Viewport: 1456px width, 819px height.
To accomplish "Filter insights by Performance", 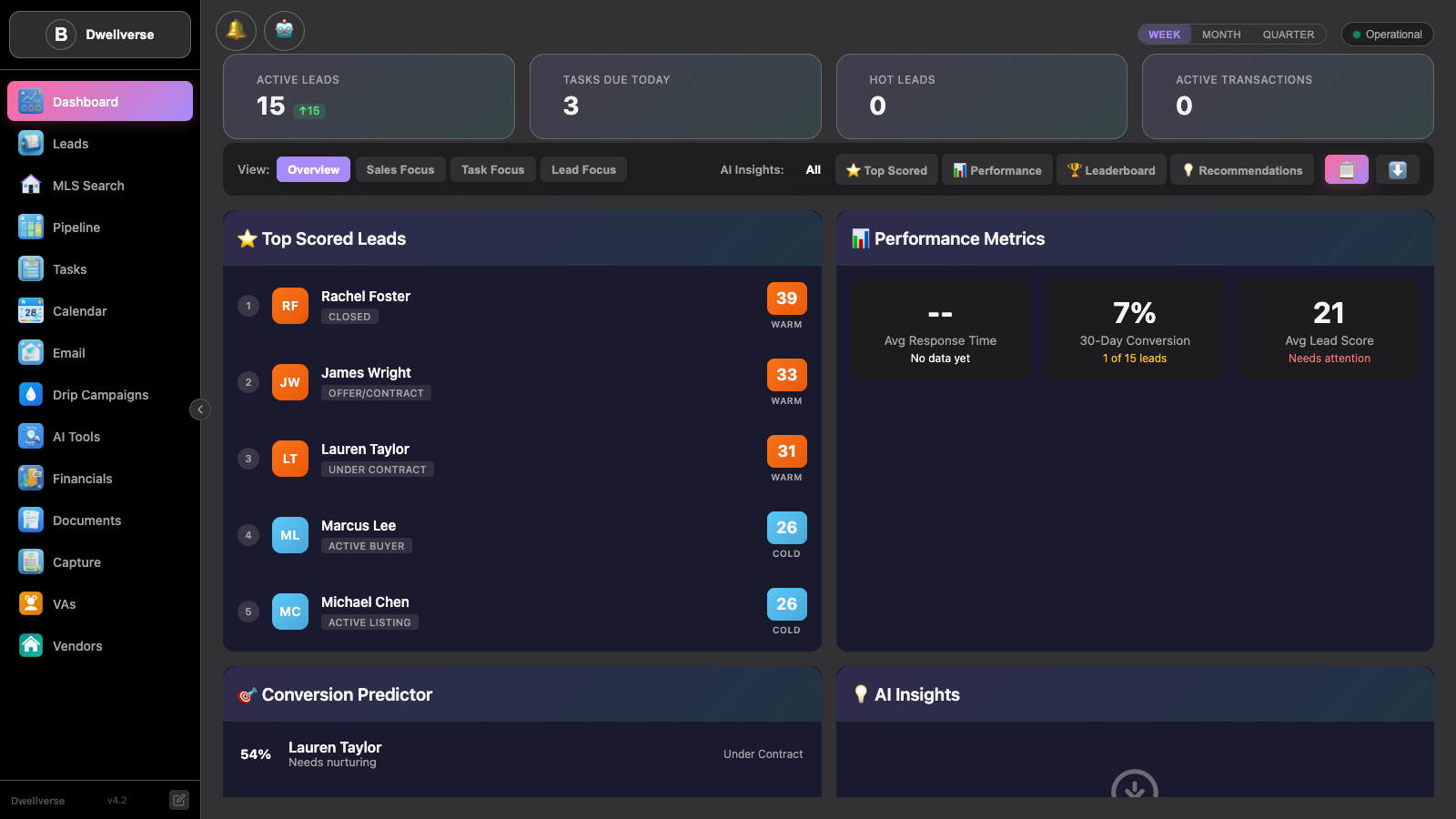I will [x=997, y=170].
